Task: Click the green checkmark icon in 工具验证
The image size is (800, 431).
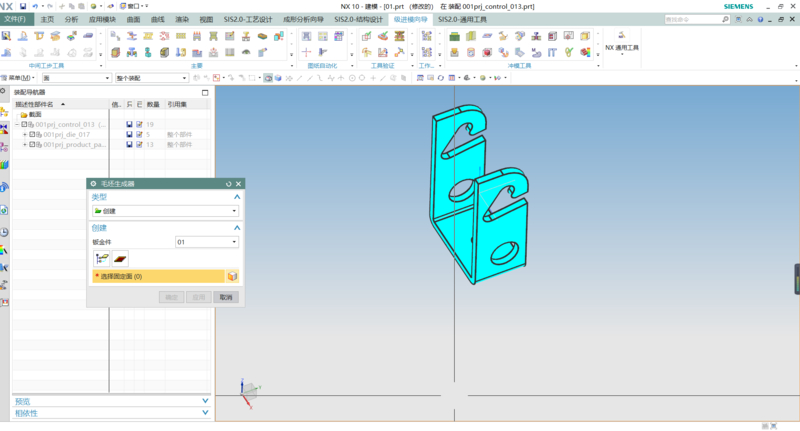Action: pyautogui.click(x=366, y=36)
